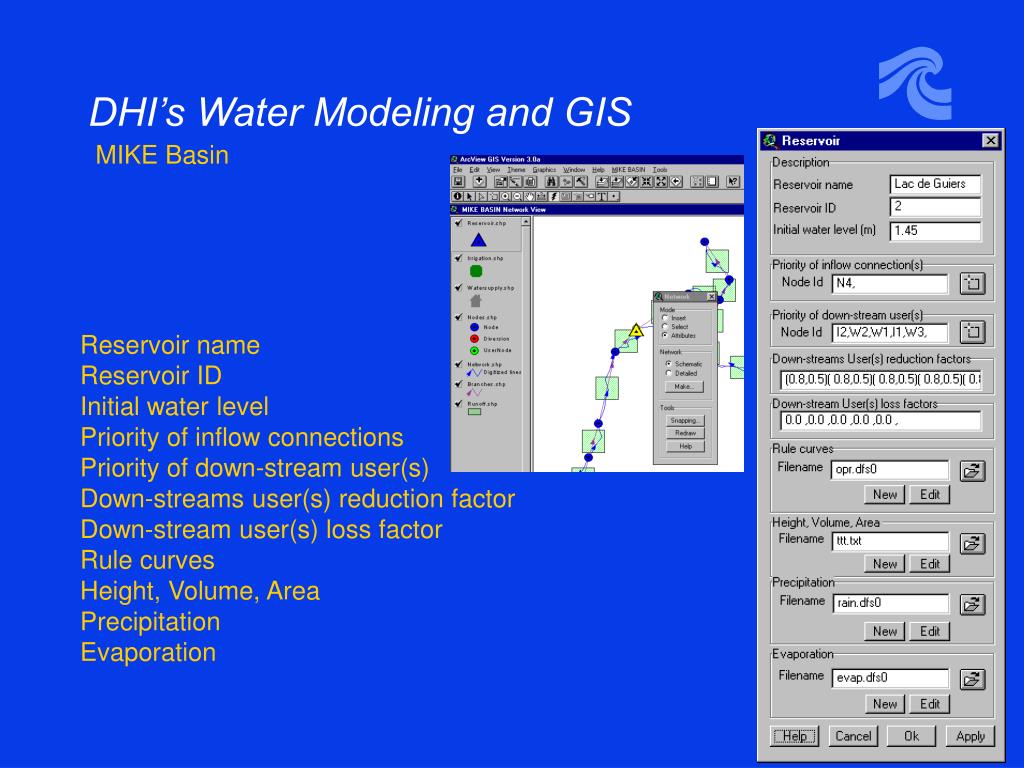Click the Add Theme plus icon
This screenshot has width=1024, height=768.
(x=479, y=182)
